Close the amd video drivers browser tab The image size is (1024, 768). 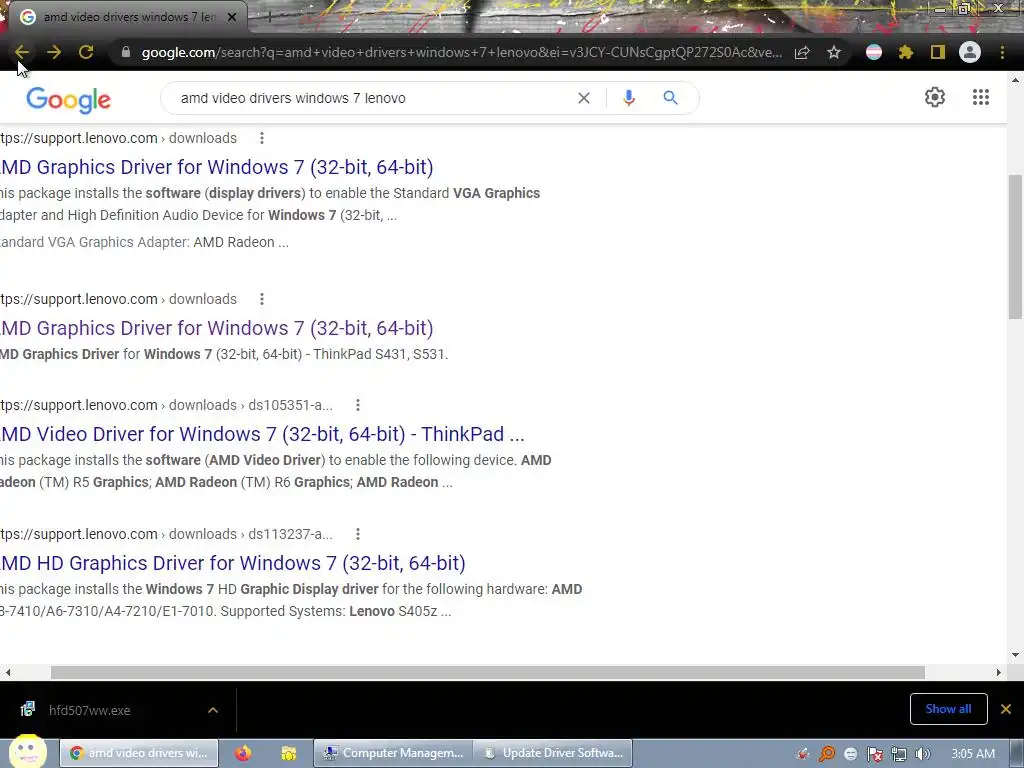(232, 17)
